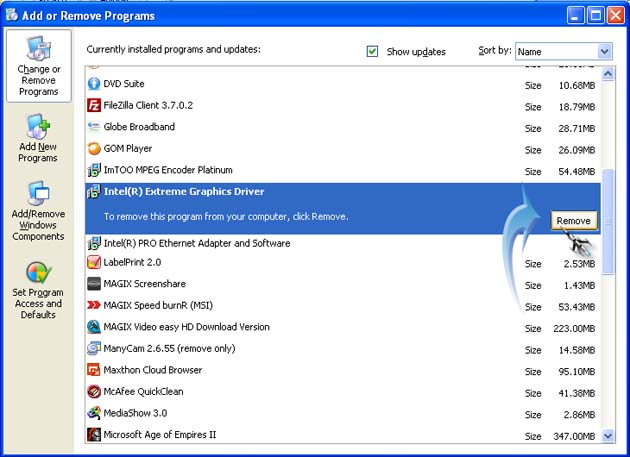The image size is (630, 457).
Task: Select Microsoft Age of Empires II entry
Action: pos(343,434)
